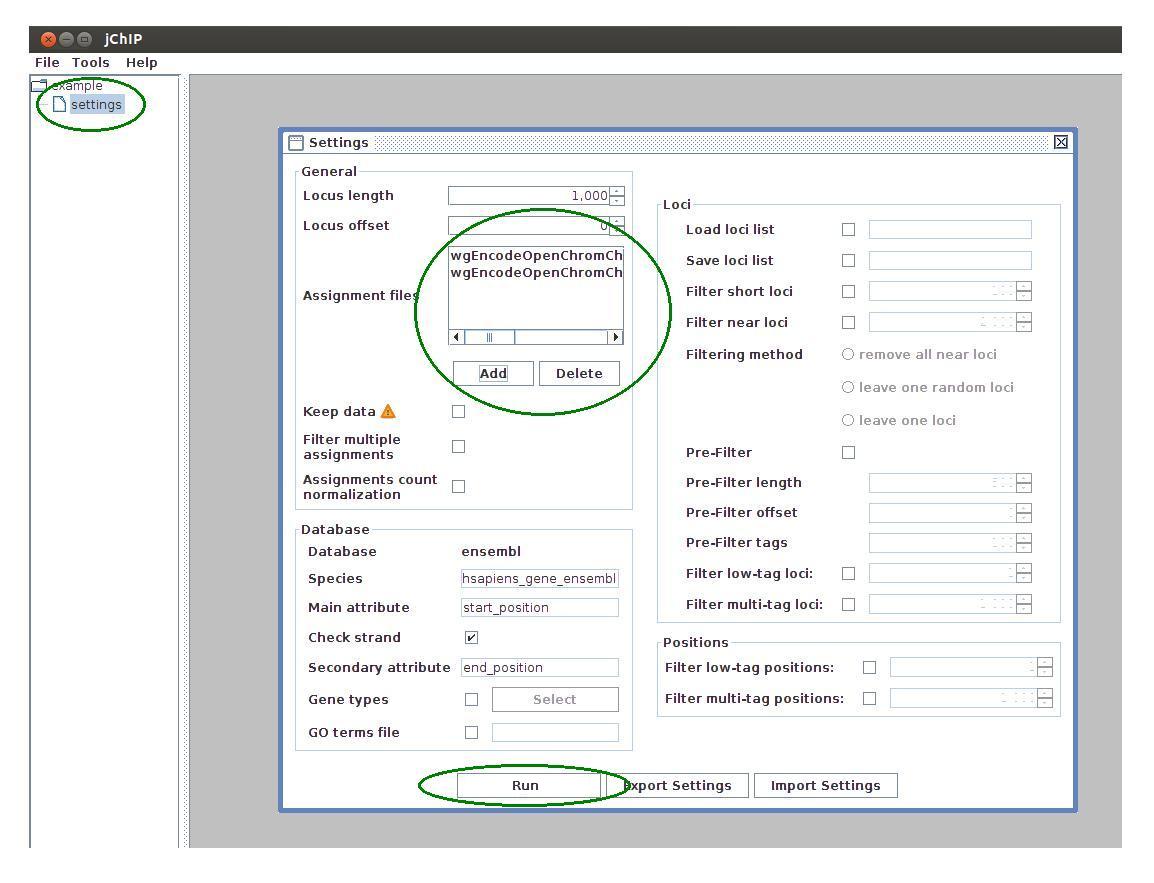Click the settings document icon in tree
The image size is (1154, 883).
(x=59, y=104)
